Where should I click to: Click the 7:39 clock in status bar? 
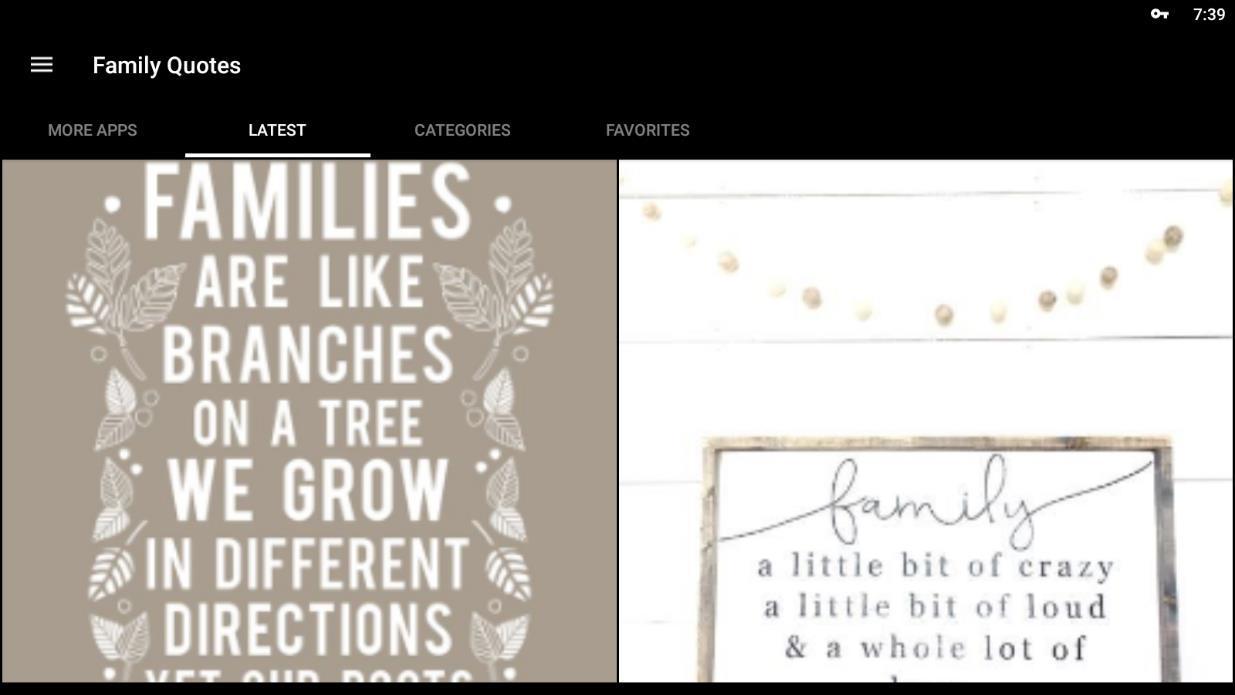point(1208,14)
